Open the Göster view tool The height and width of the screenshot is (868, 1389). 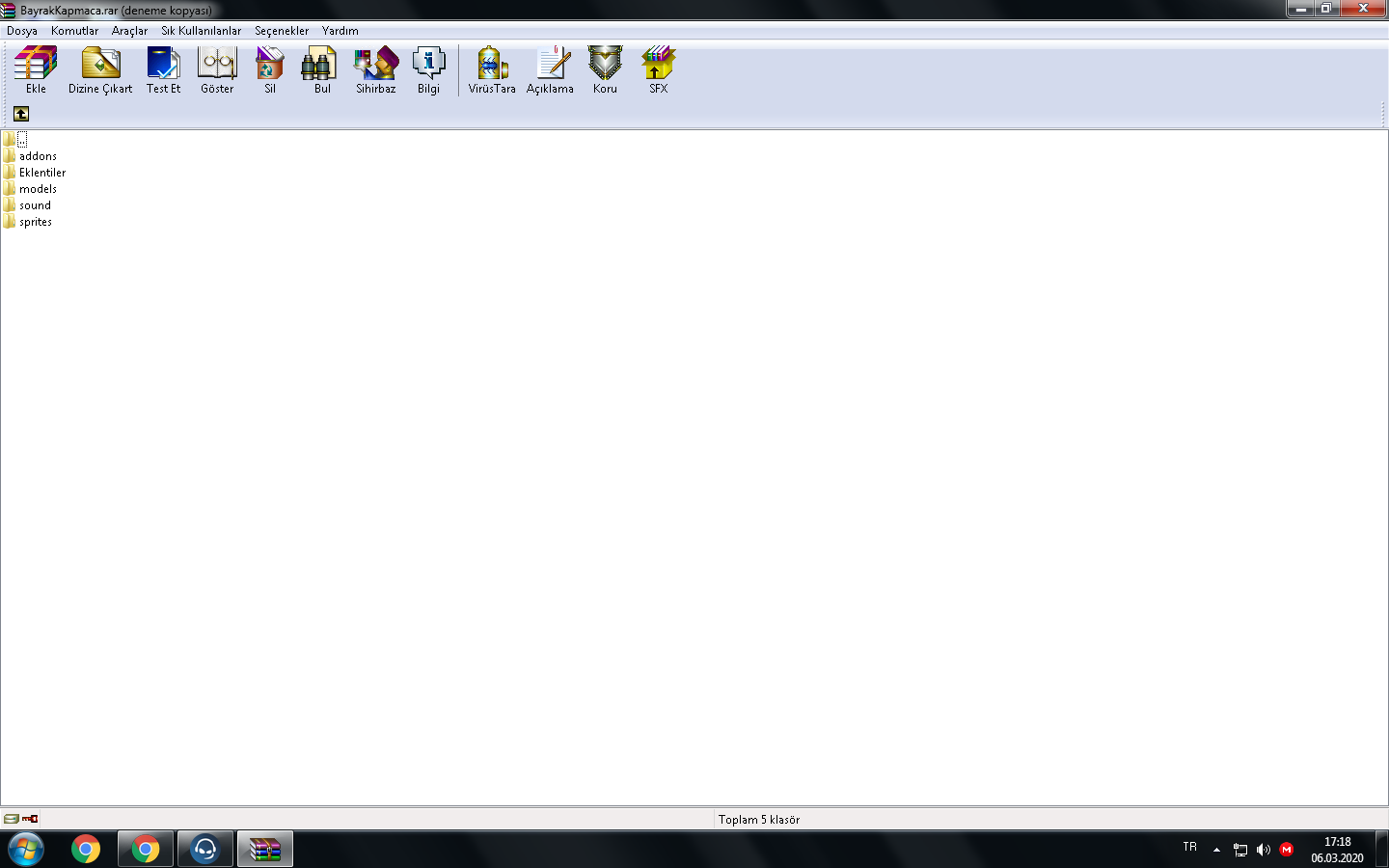click(x=217, y=69)
